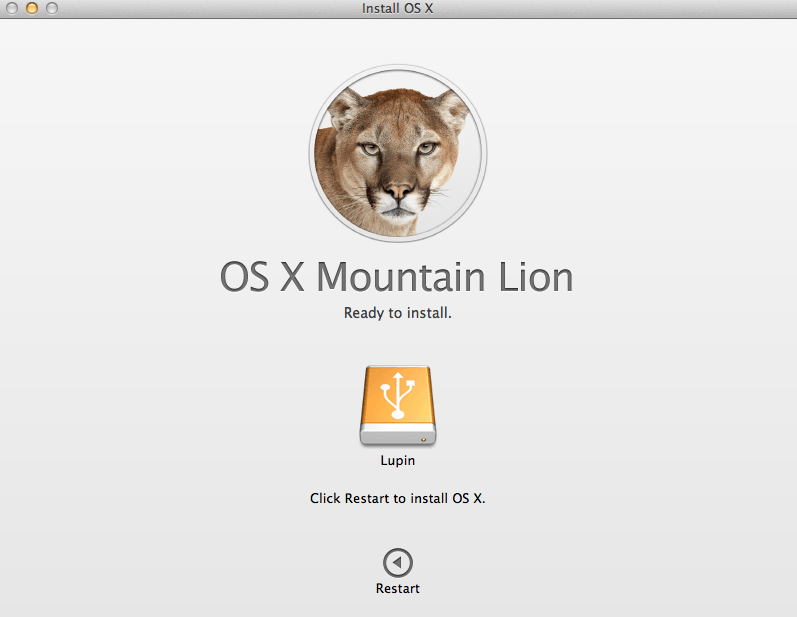
Task: Click the 'Install OS X' window title
Action: pos(397,8)
